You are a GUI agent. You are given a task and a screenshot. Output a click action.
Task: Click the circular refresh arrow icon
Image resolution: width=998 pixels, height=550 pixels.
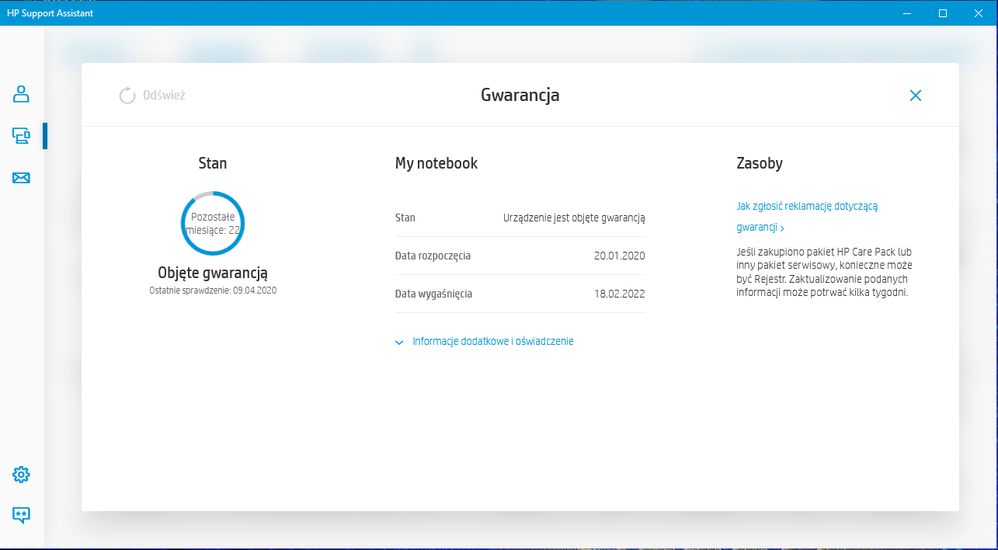127,96
